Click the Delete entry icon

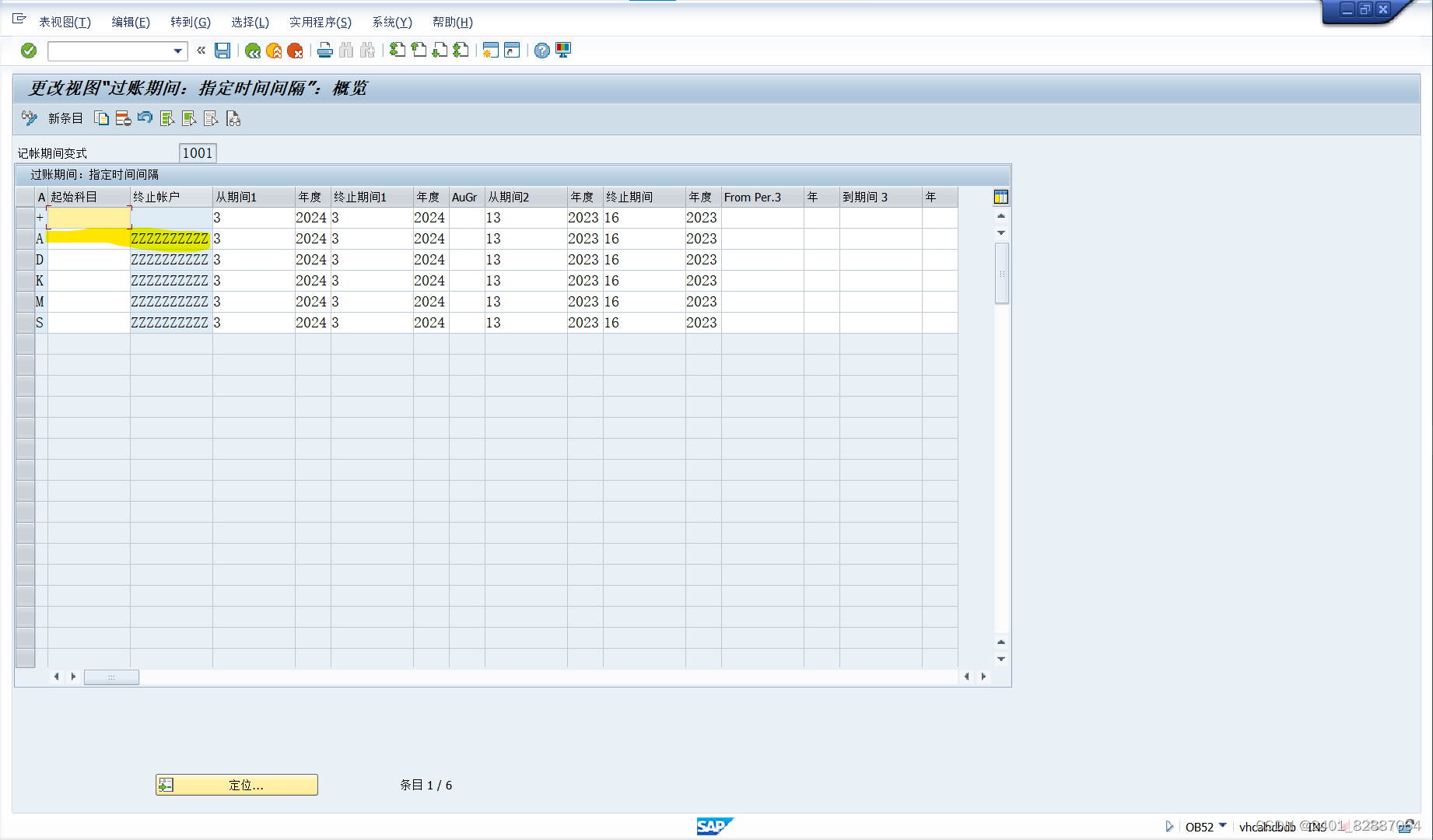point(123,118)
